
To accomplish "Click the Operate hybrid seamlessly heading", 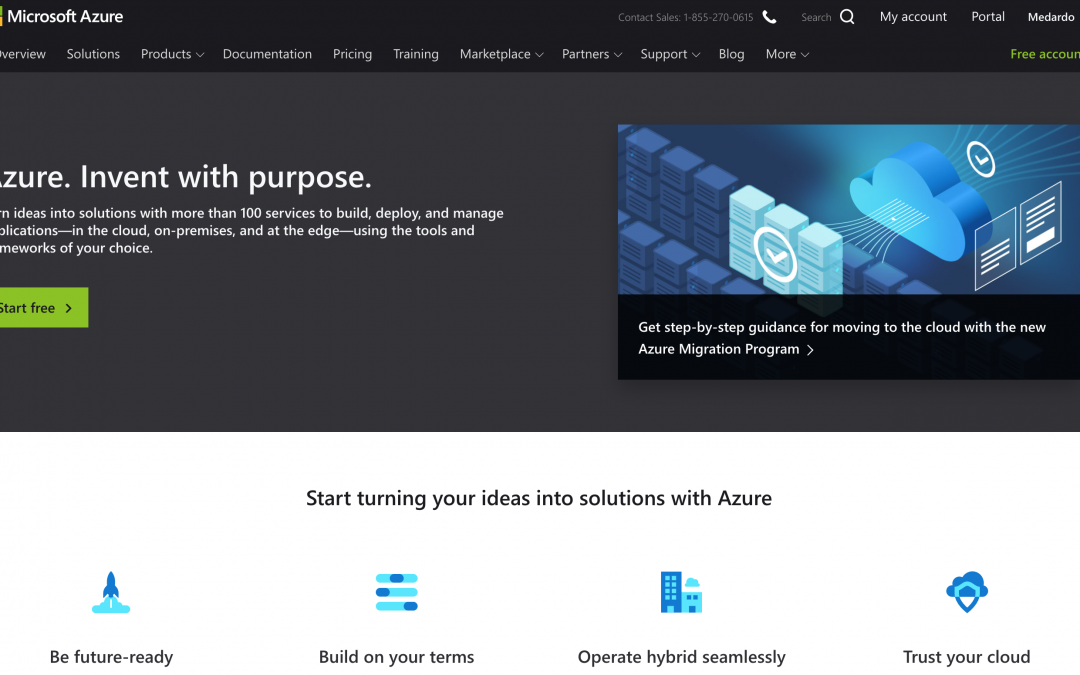I will coord(681,657).
